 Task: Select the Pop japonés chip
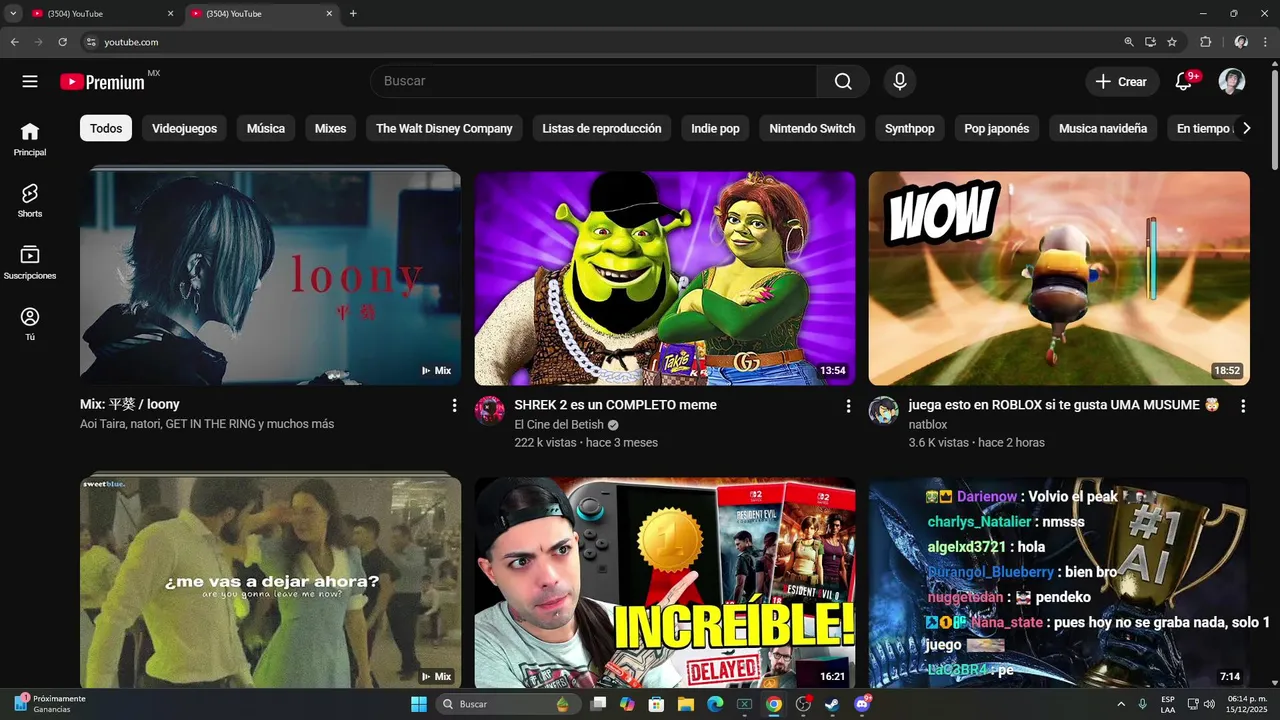997,128
